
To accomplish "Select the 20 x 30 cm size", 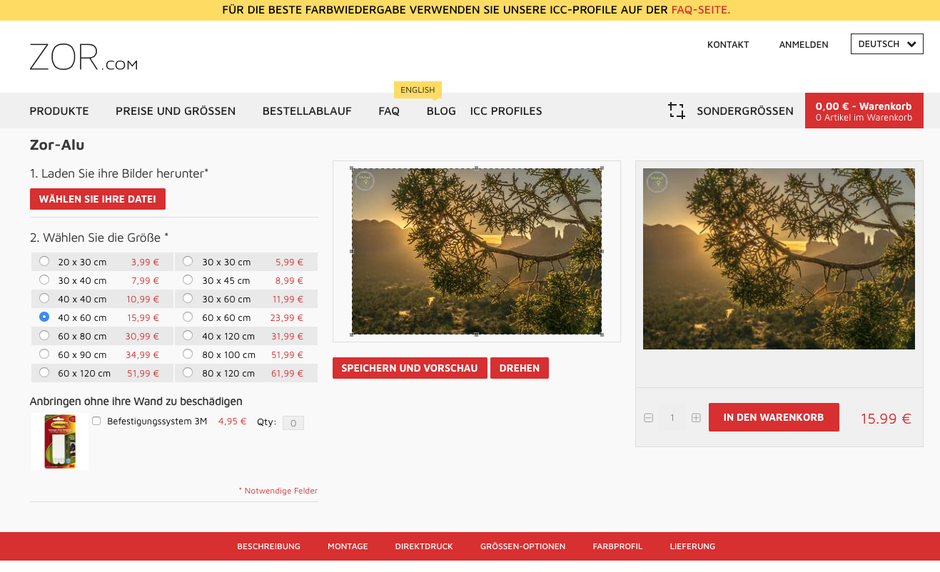I will 44,261.
